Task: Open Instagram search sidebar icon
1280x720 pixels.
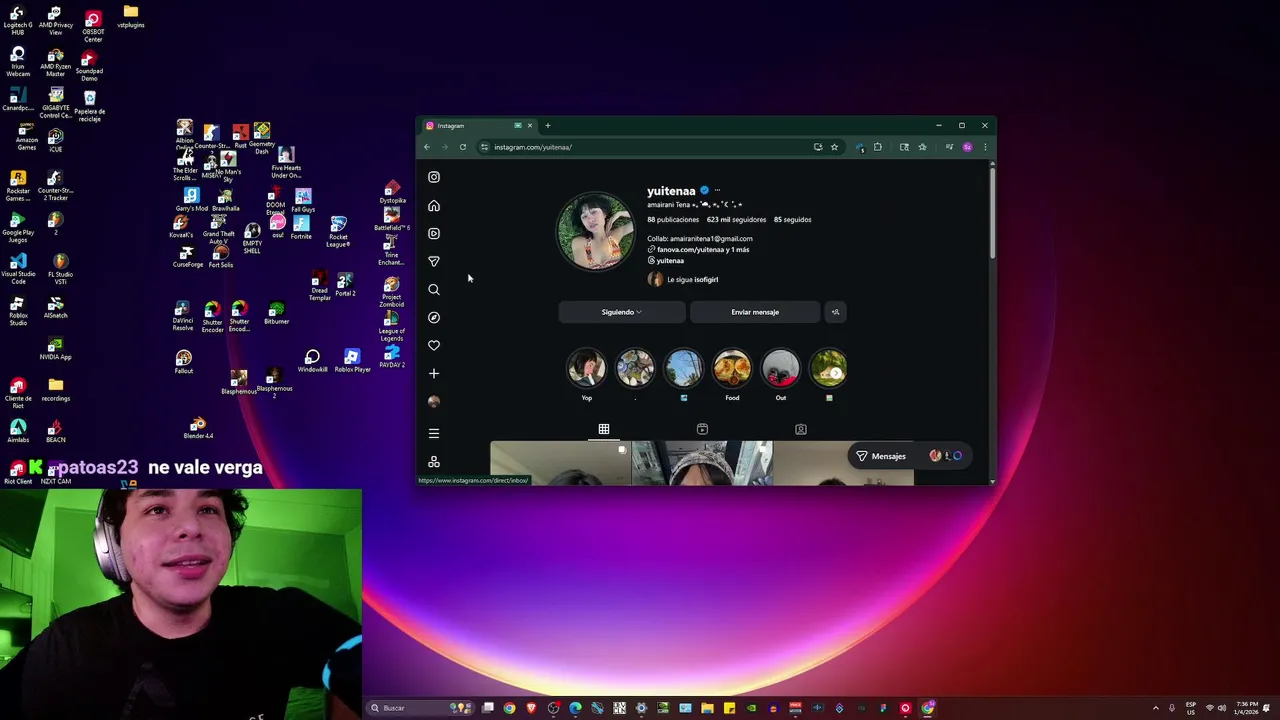Action: (434, 289)
